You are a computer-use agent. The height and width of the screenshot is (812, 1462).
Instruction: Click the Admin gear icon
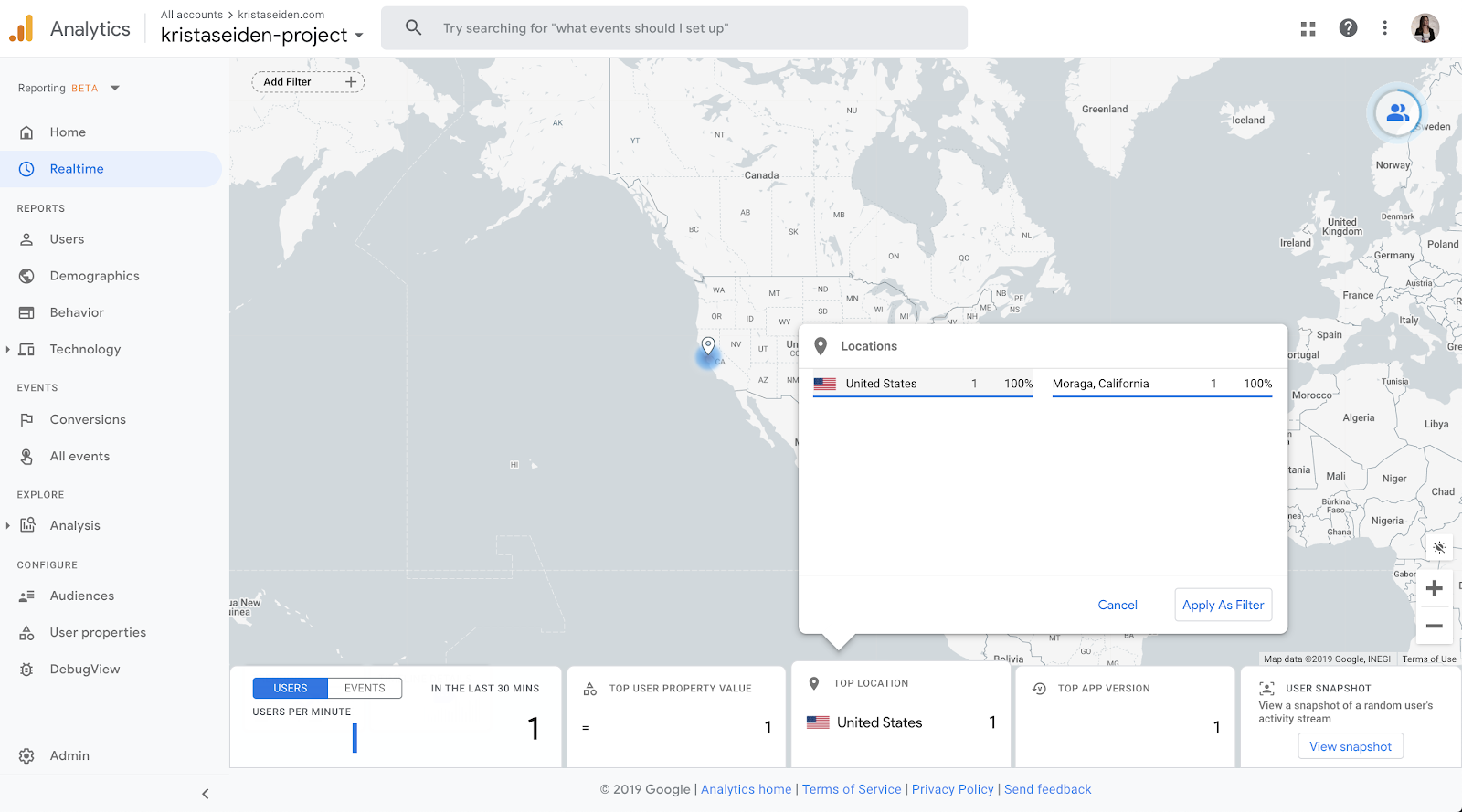(x=26, y=755)
